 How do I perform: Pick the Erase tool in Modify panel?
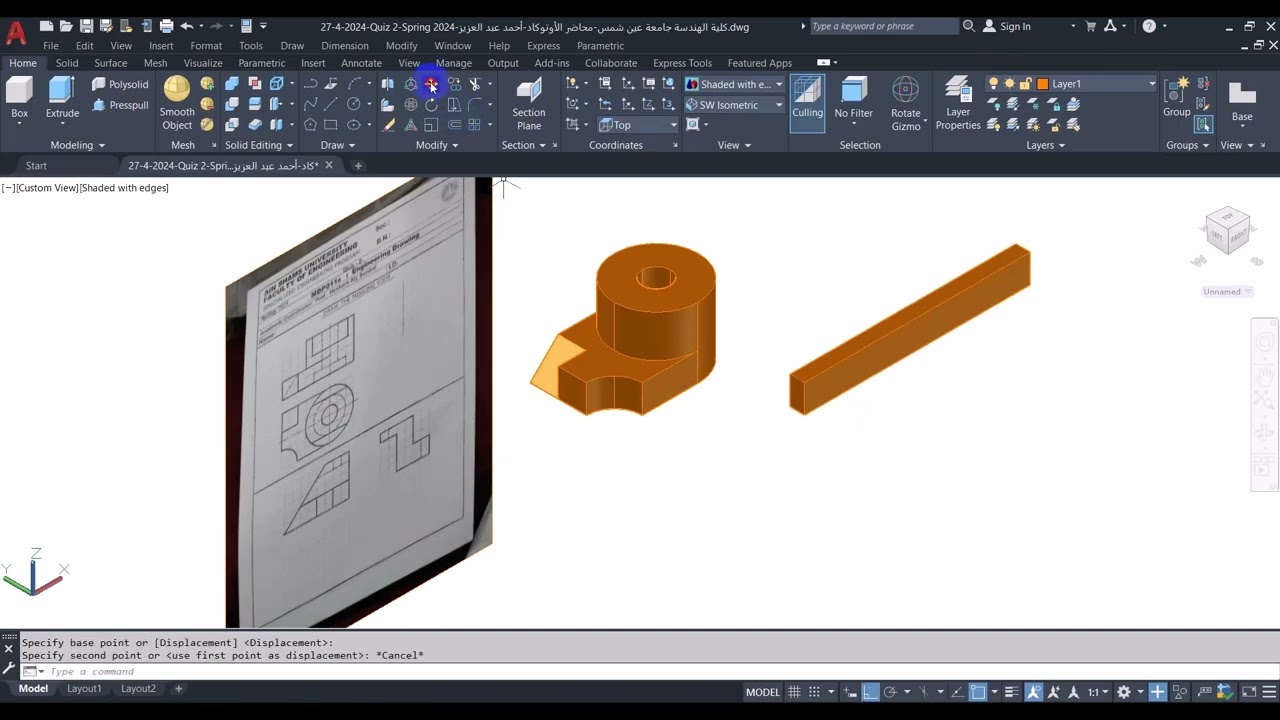387,125
